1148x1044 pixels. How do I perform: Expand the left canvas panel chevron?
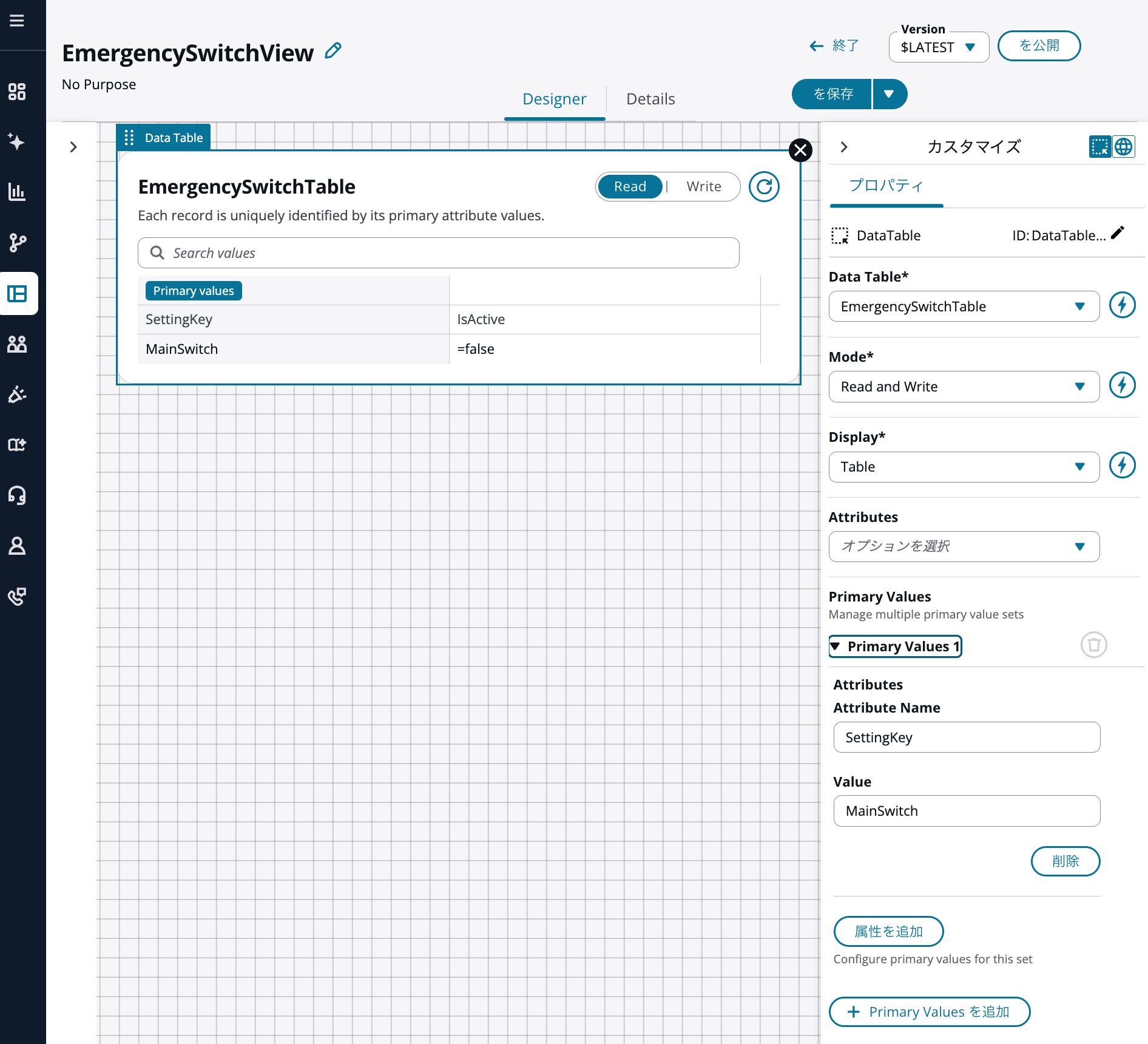pyautogui.click(x=73, y=147)
